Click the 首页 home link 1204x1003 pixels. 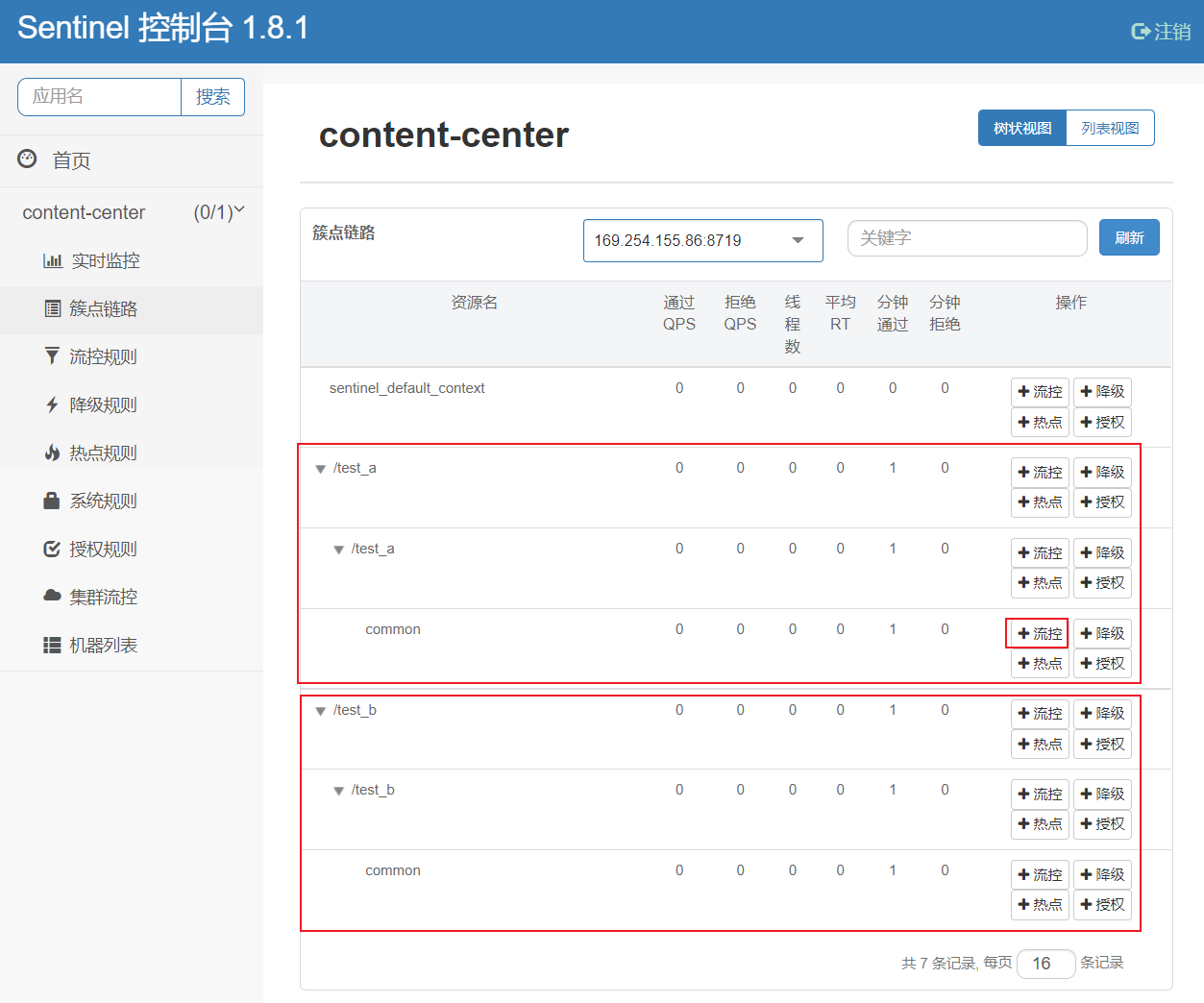pyautogui.click(x=71, y=160)
